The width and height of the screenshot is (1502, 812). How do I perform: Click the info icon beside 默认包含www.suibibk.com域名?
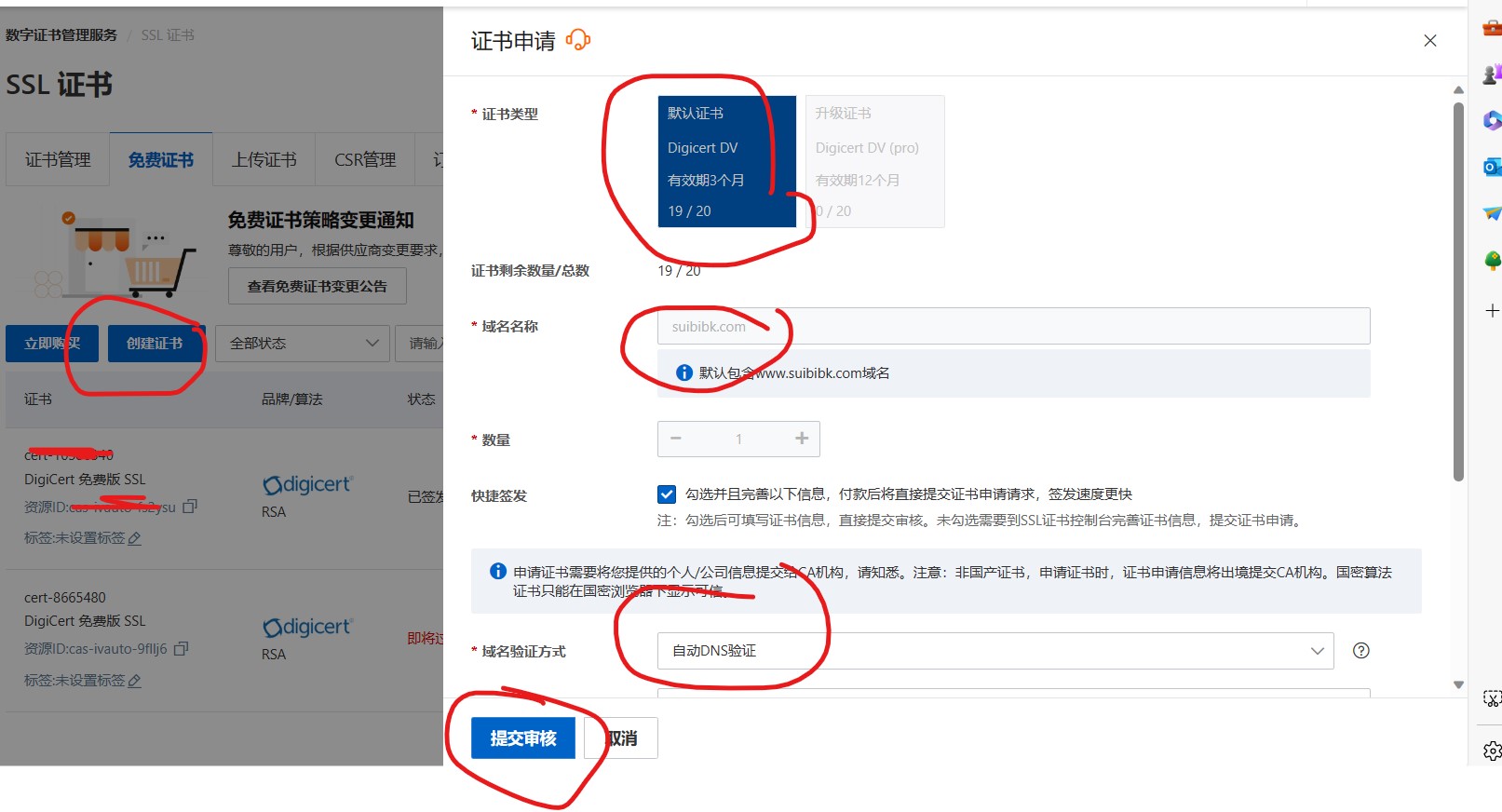click(x=684, y=372)
